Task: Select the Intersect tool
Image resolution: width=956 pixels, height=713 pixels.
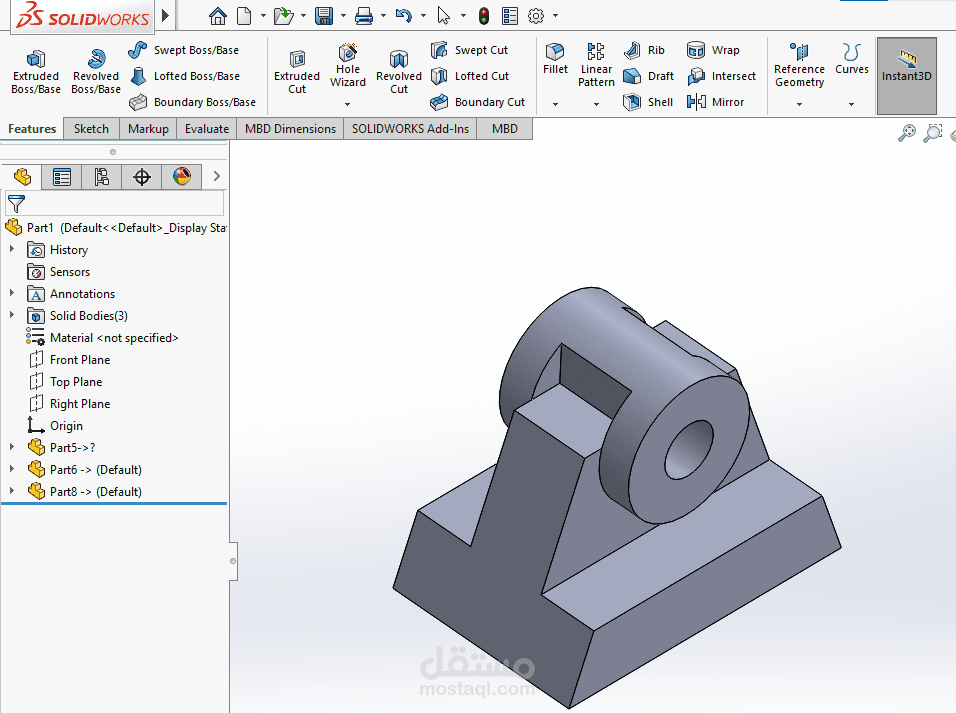Action: coord(721,76)
